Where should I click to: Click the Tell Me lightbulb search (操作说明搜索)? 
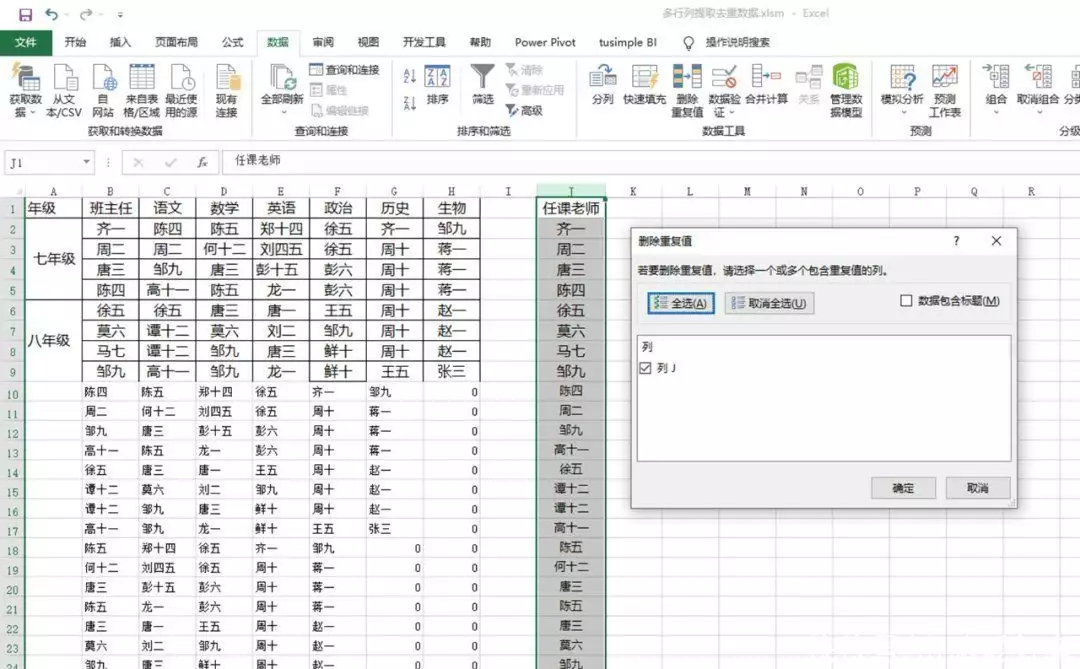point(729,43)
